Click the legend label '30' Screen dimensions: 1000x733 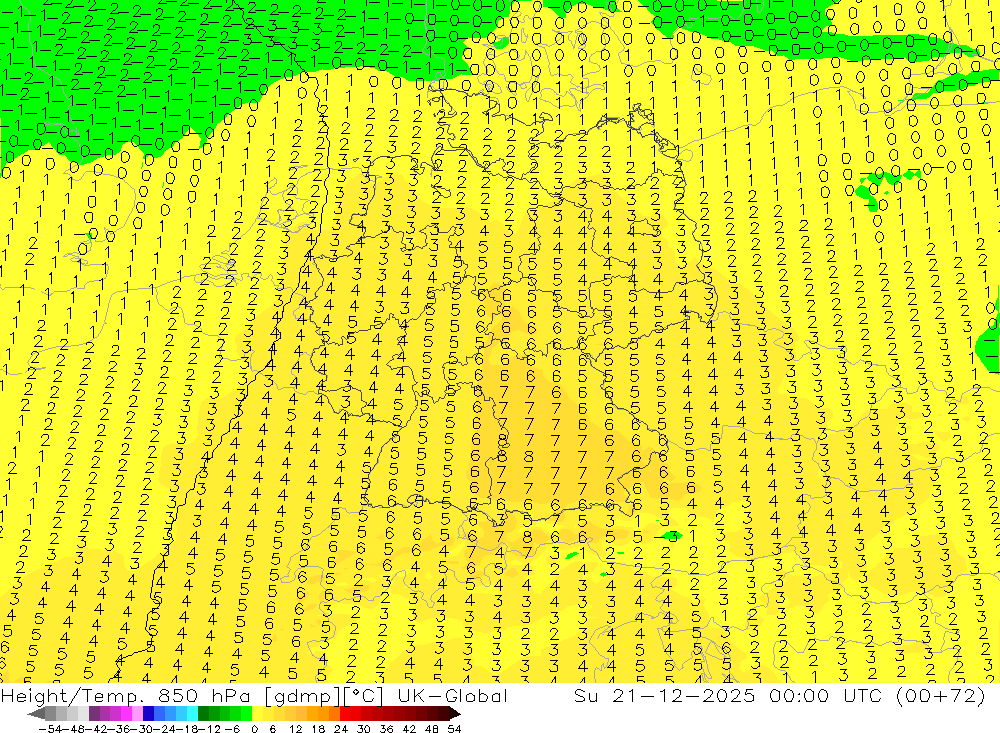click(364, 729)
